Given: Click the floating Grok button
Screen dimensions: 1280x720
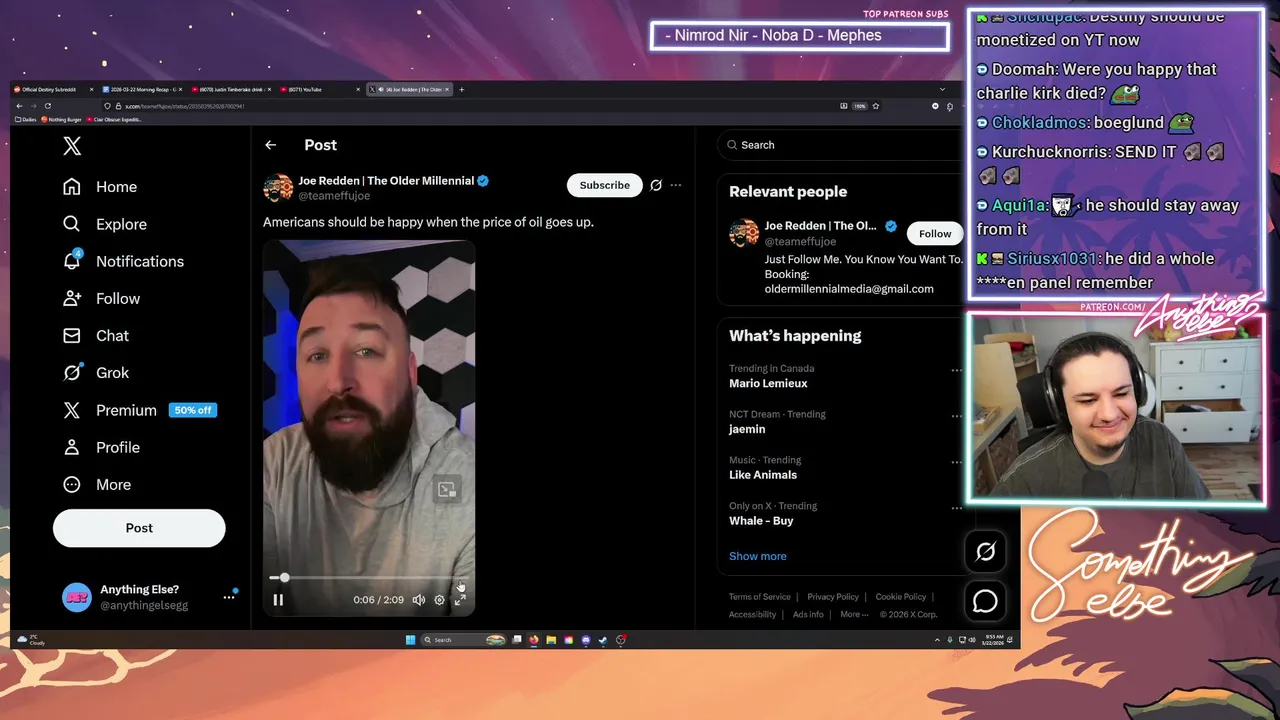Looking at the screenshot, I should (985, 552).
